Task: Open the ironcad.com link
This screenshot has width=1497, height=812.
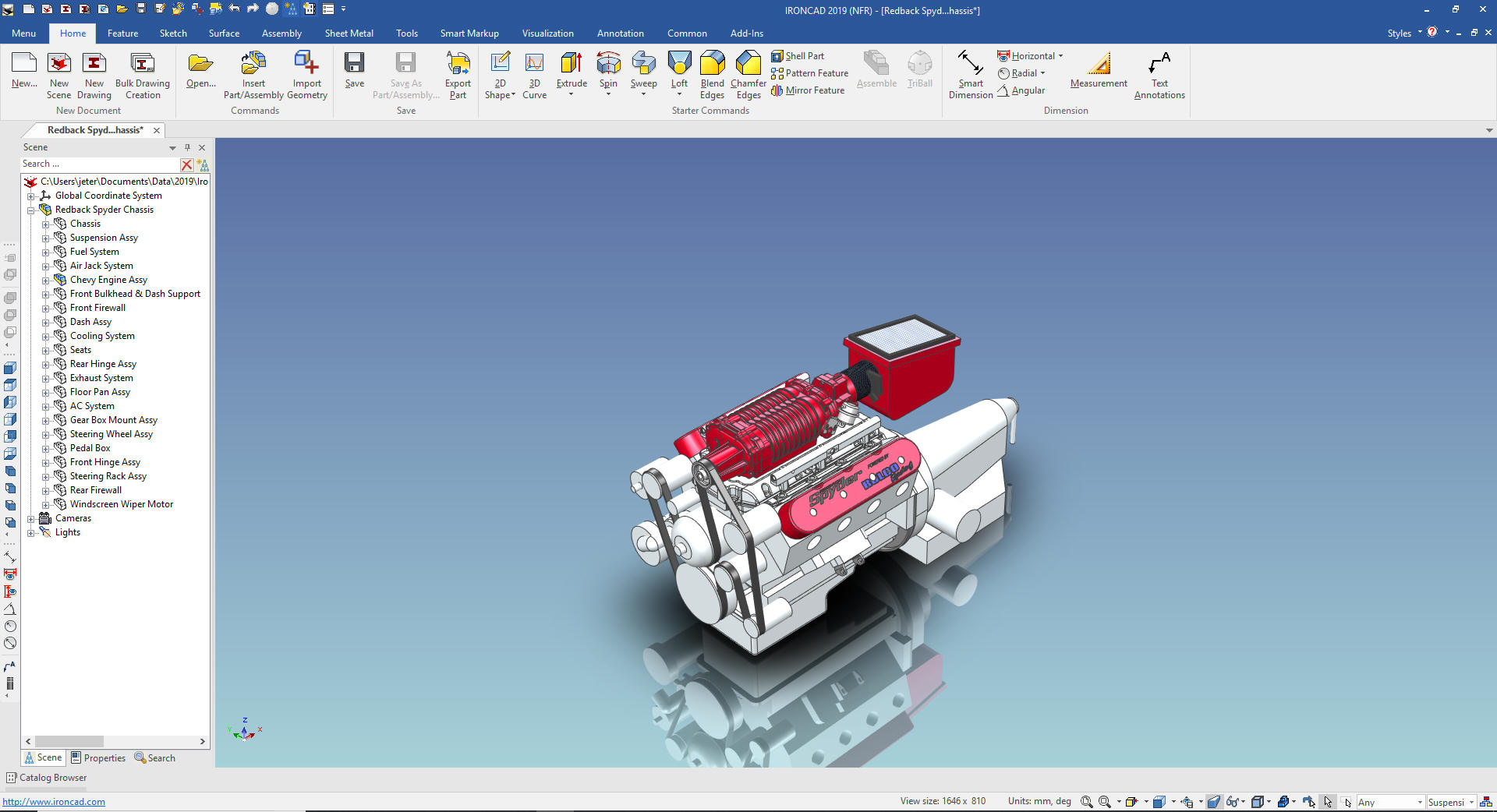Action: 54,802
